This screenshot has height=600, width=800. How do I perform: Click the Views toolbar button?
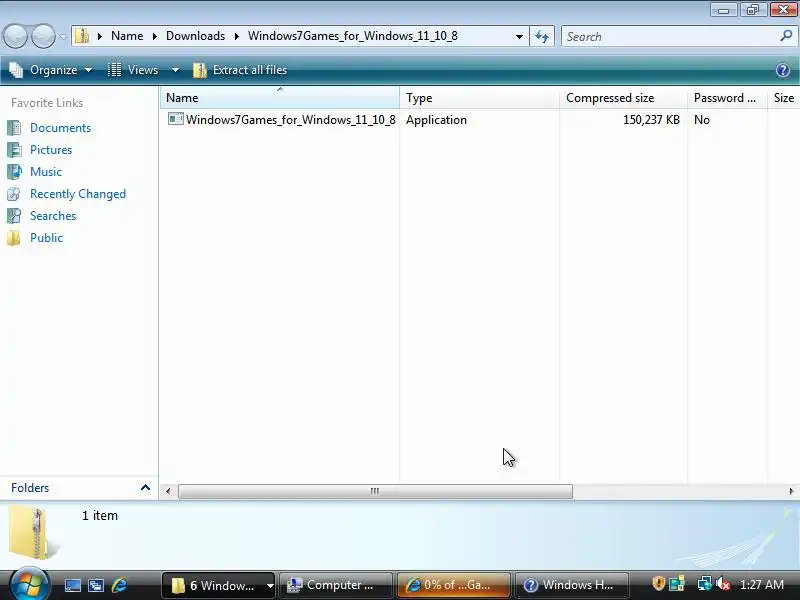click(134, 70)
